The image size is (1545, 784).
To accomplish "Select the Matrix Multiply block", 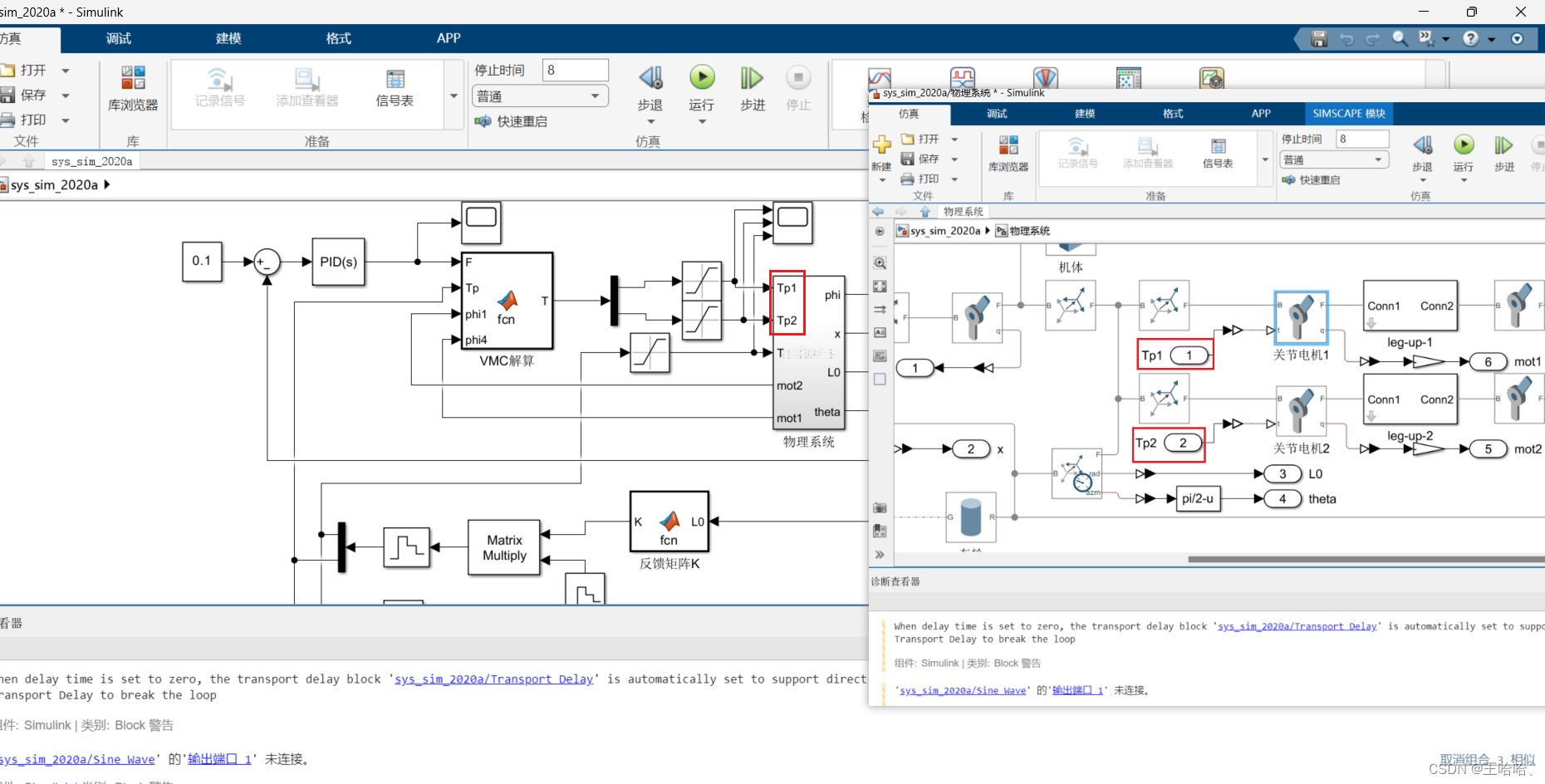I will (504, 548).
